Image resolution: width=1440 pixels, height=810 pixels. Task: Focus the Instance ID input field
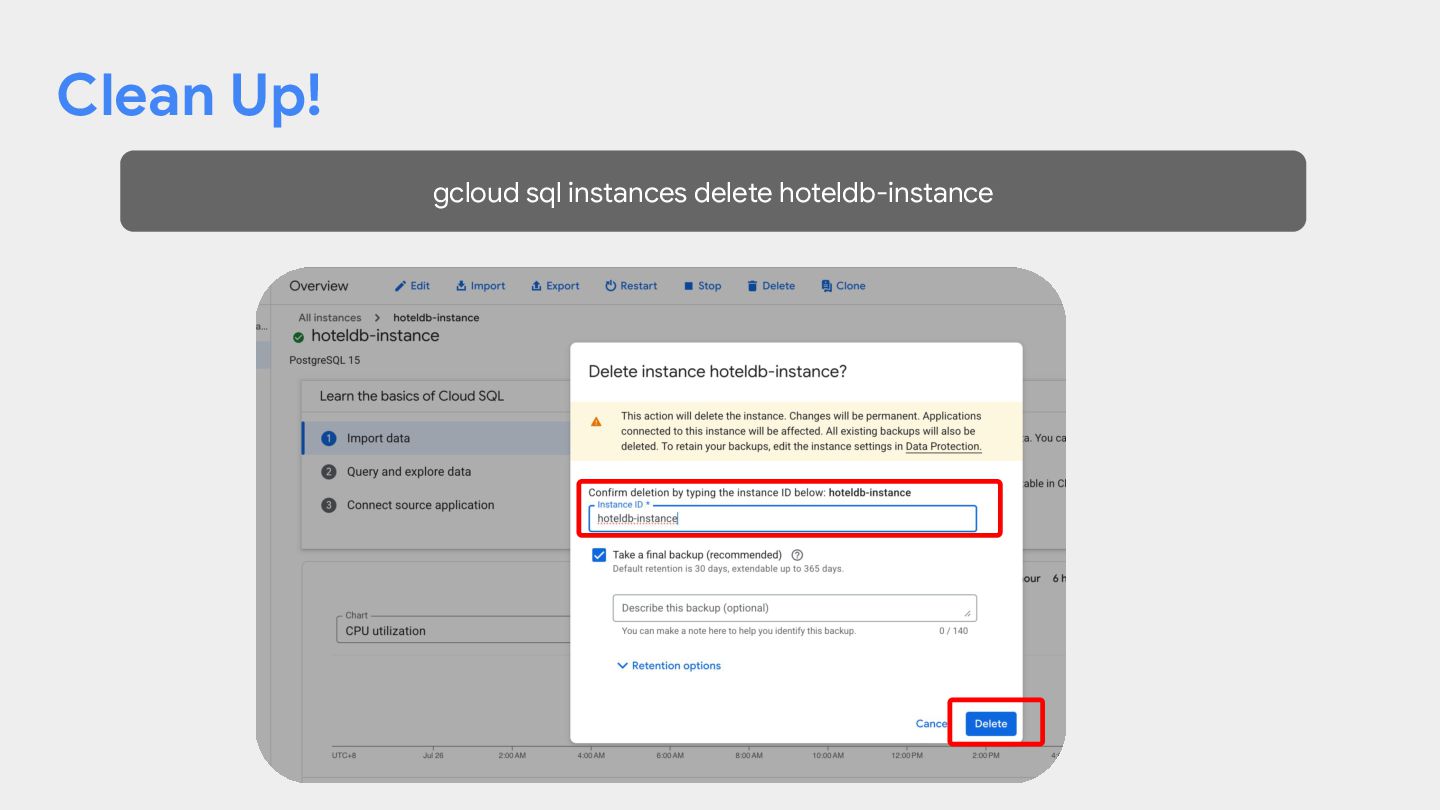782,518
